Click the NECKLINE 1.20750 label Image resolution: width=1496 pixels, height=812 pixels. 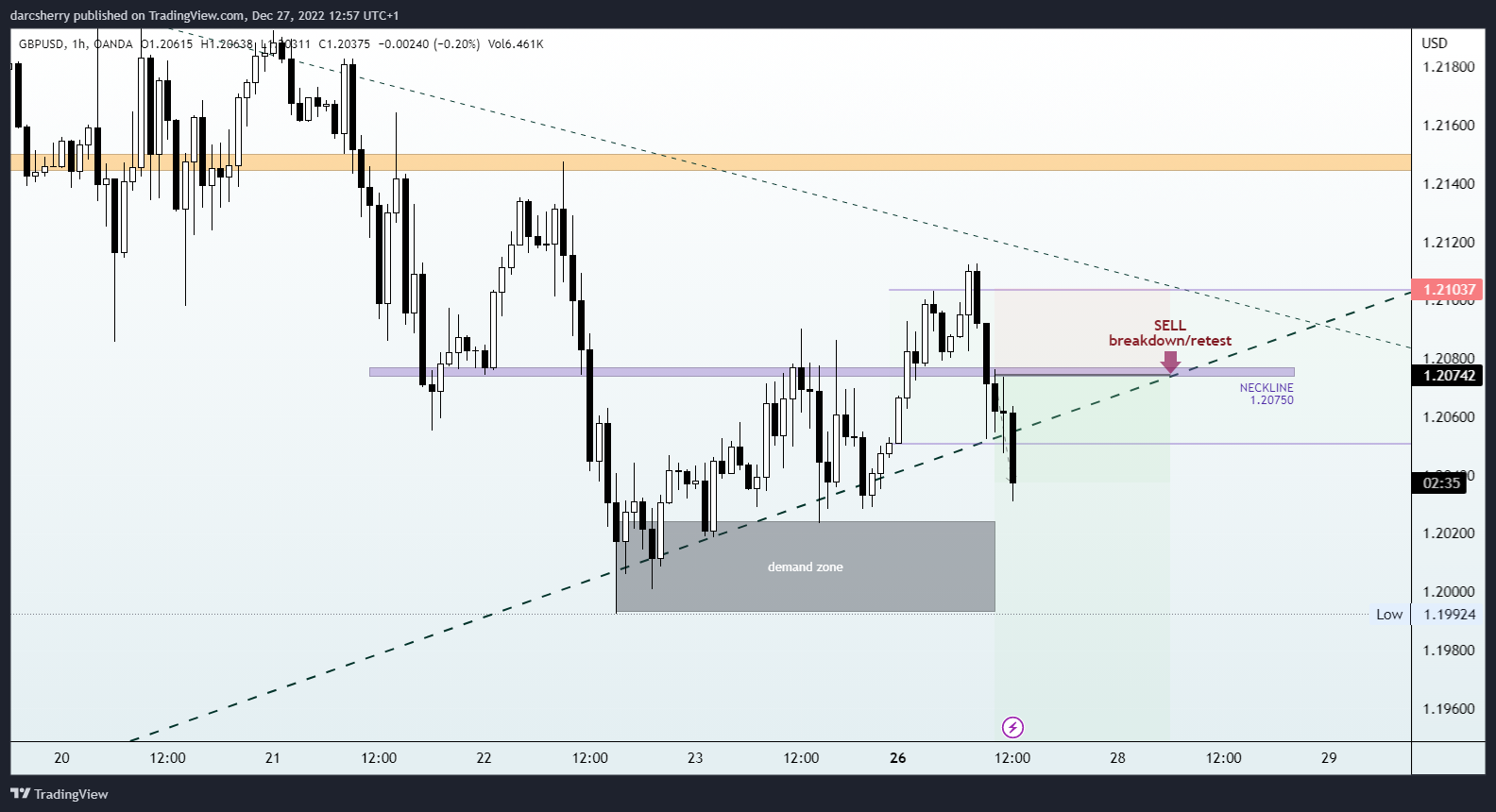pyautogui.click(x=1266, y=394)
